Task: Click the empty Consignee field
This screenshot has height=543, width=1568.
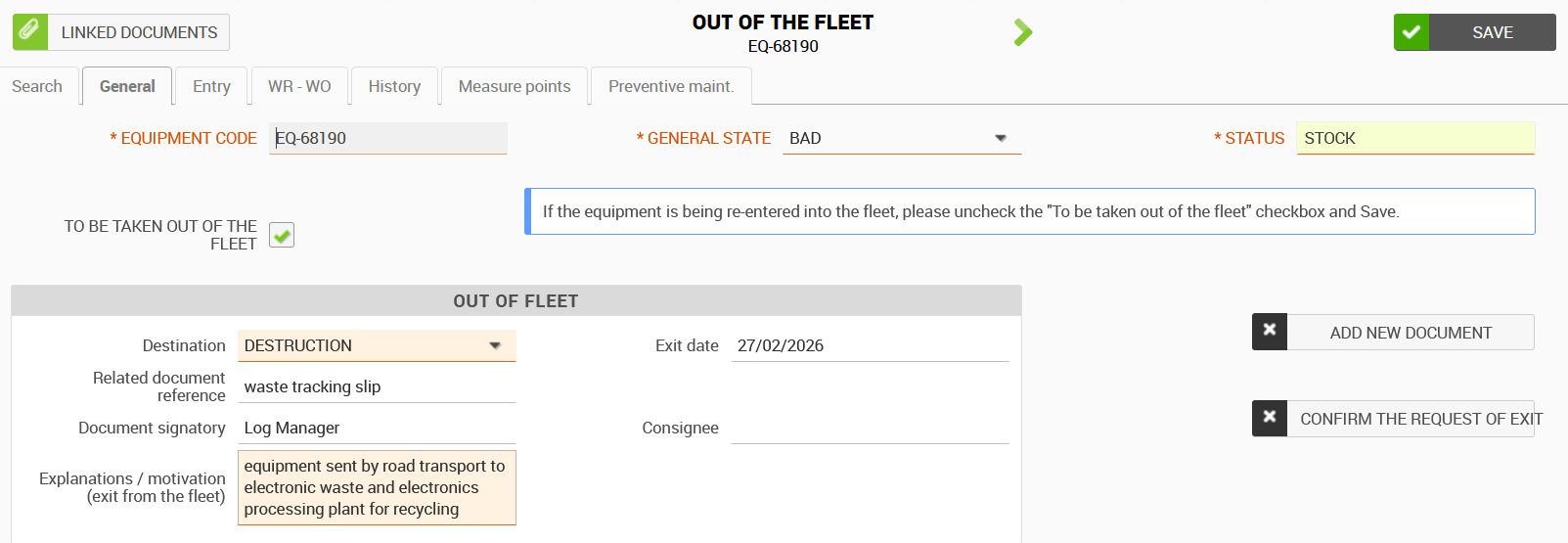Action: pos(869,428)
